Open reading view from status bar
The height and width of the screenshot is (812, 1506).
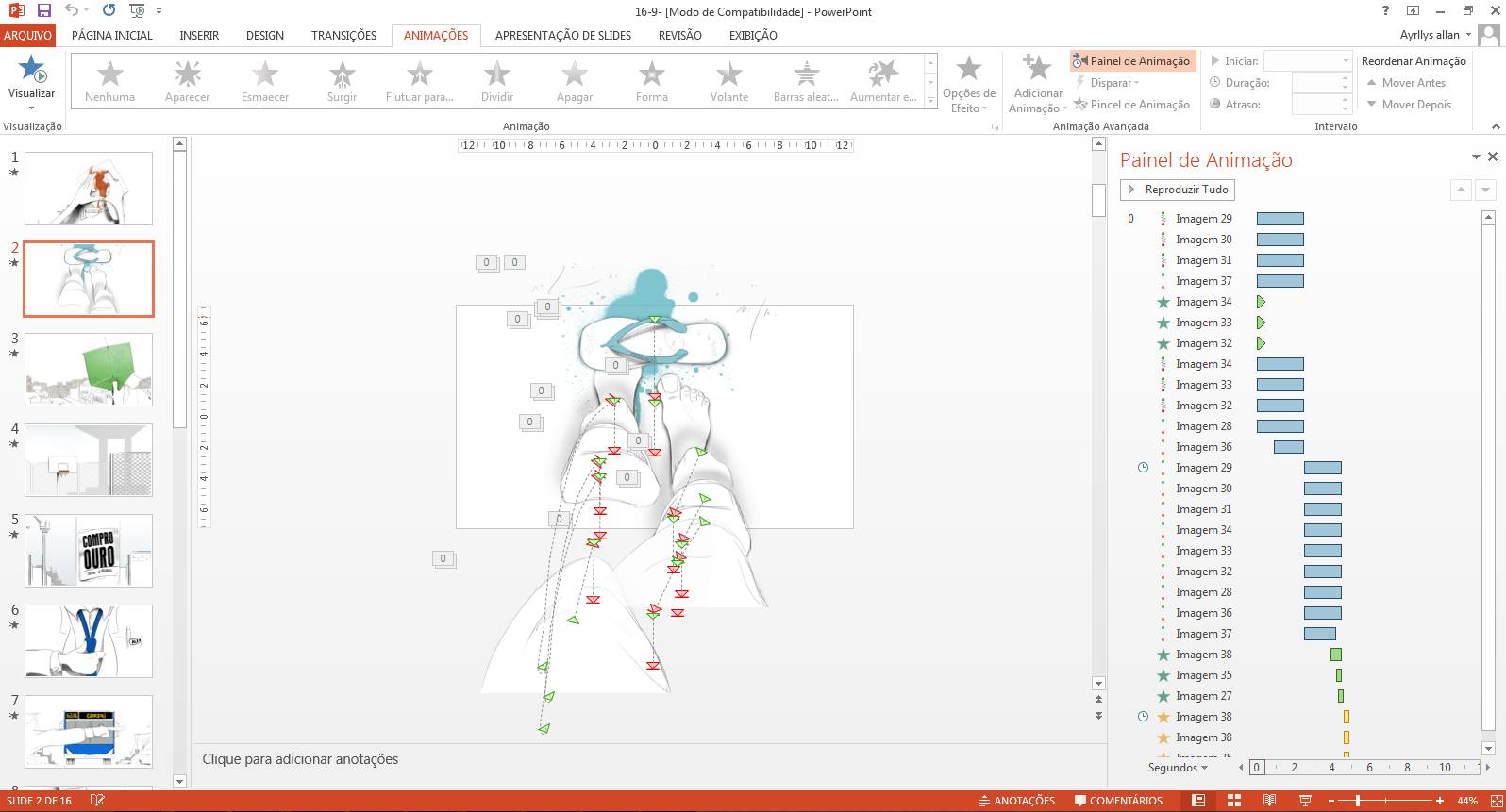coord(1269,801)
